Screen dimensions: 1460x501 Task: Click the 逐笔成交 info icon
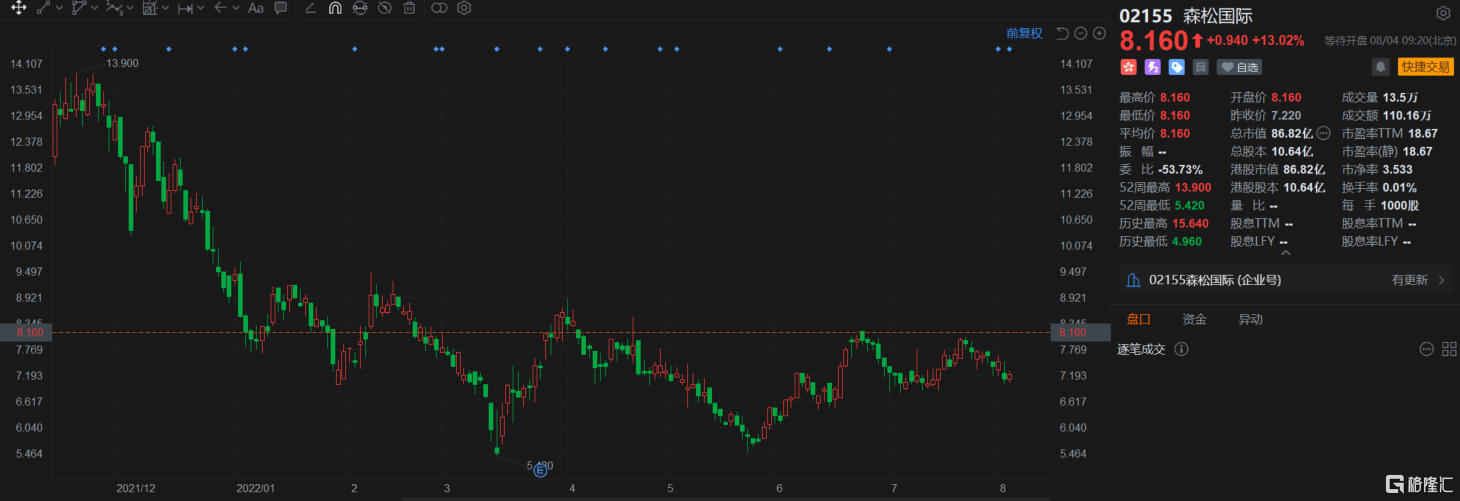[1181, 349]
